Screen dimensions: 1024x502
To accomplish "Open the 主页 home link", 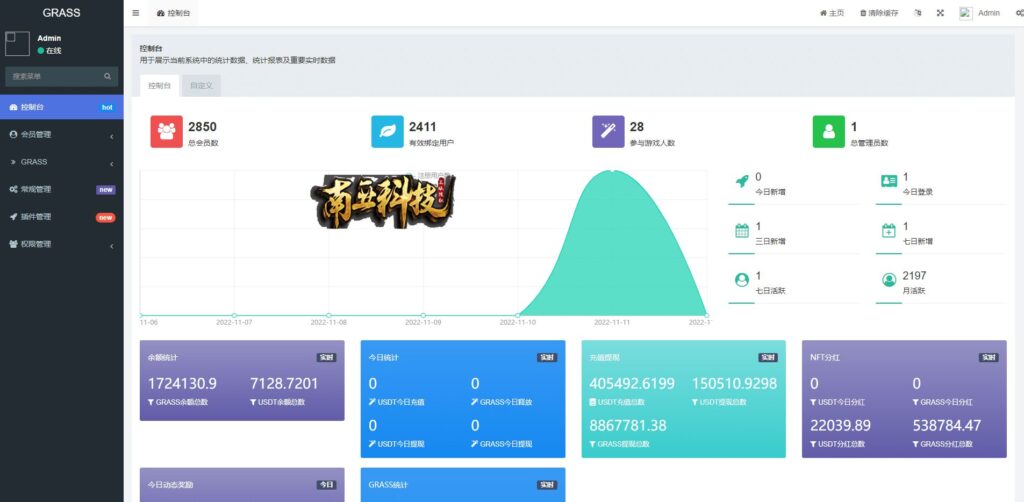I will 832,13.
